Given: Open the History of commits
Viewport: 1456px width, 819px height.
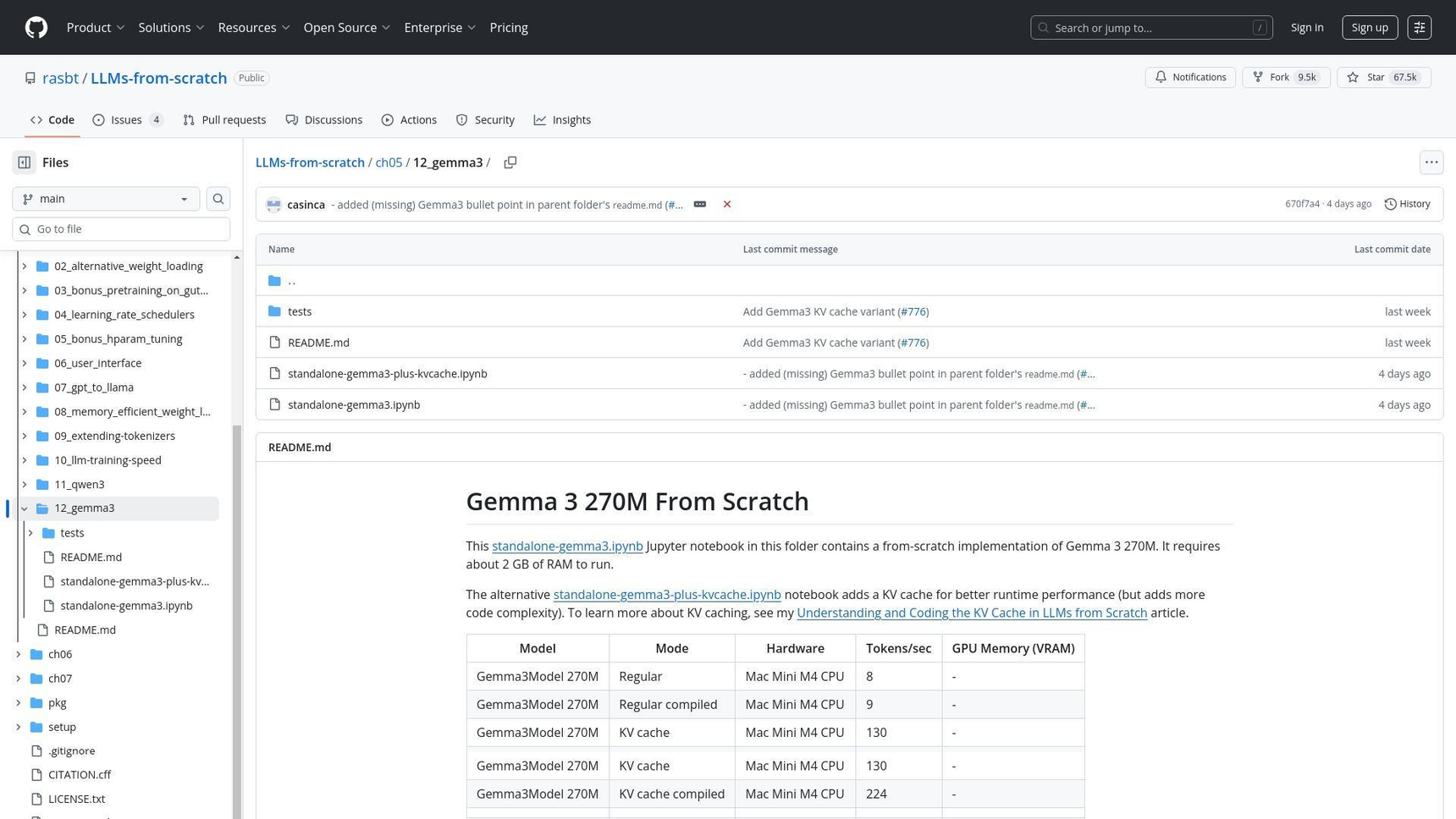Looking at the screenshot, I should click(x=1407, y=204).
